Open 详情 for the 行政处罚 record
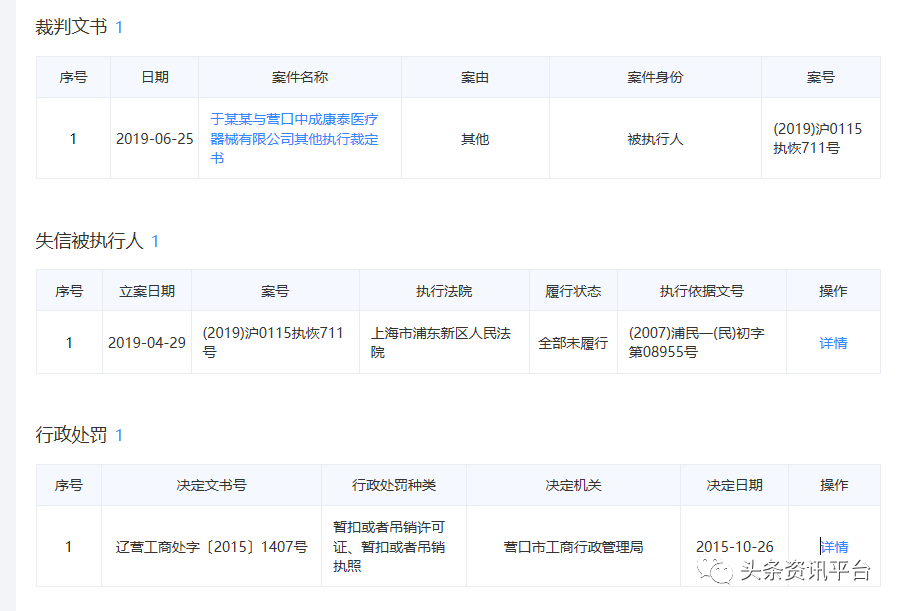This screenshot has width=901, height=611. [x=834, y=547]
